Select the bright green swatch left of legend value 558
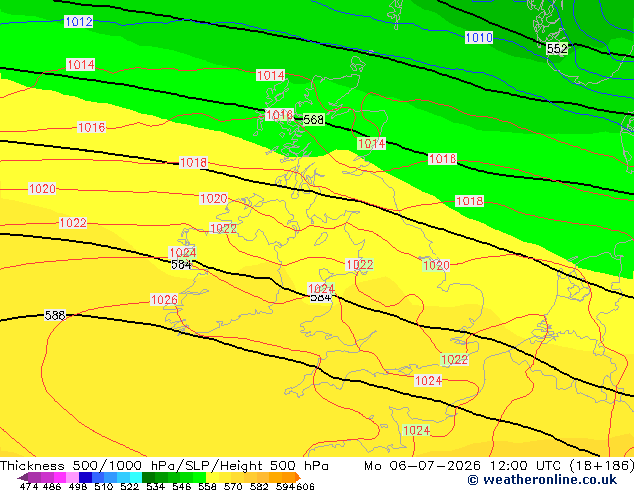 [x=199, y=477]
